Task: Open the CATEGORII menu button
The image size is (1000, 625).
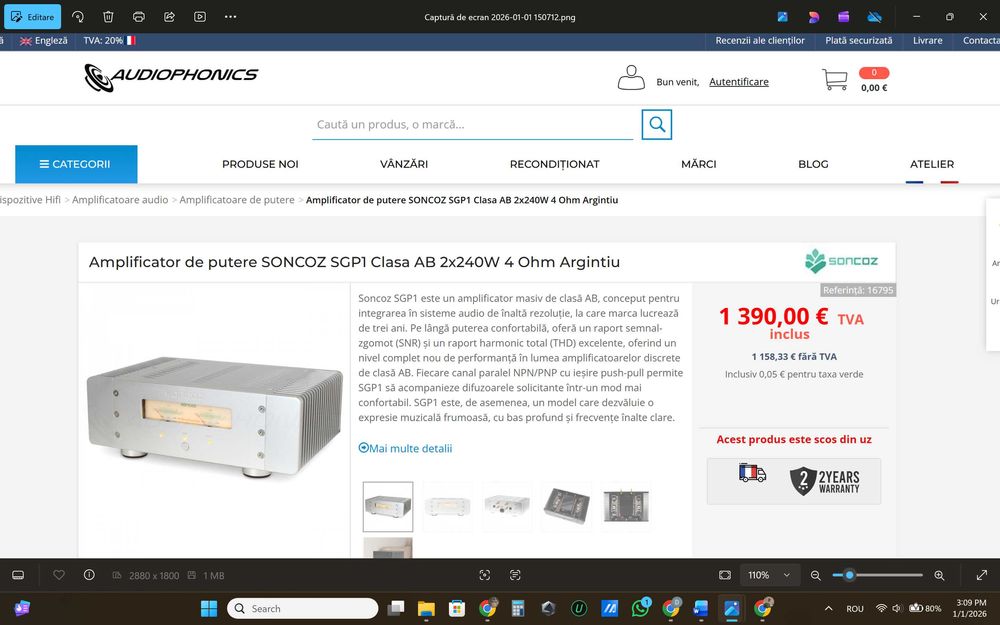Action: pyautogui.click(x=76, y=164)
